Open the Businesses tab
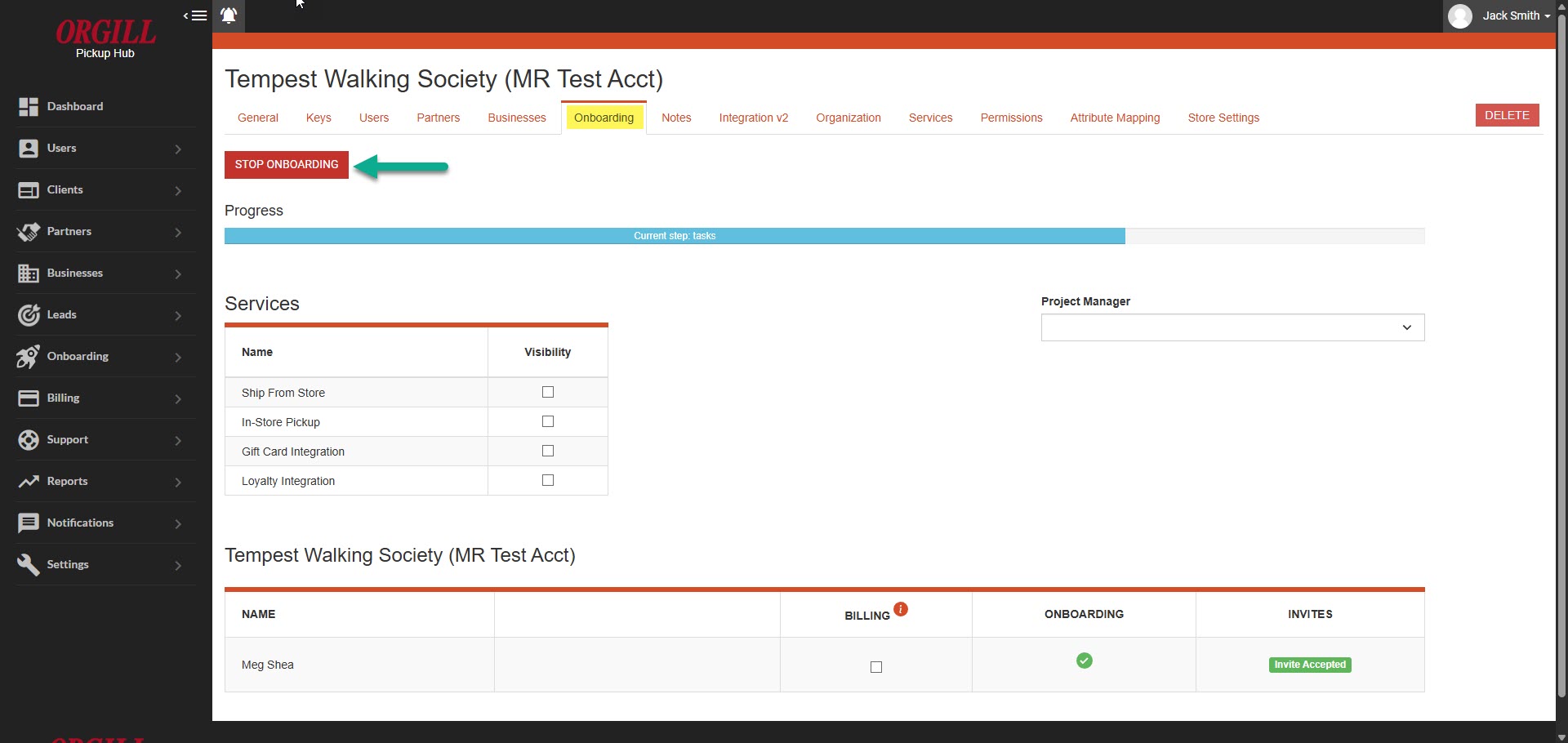The width and height of the screenshot is (1568, 743). 517,118
